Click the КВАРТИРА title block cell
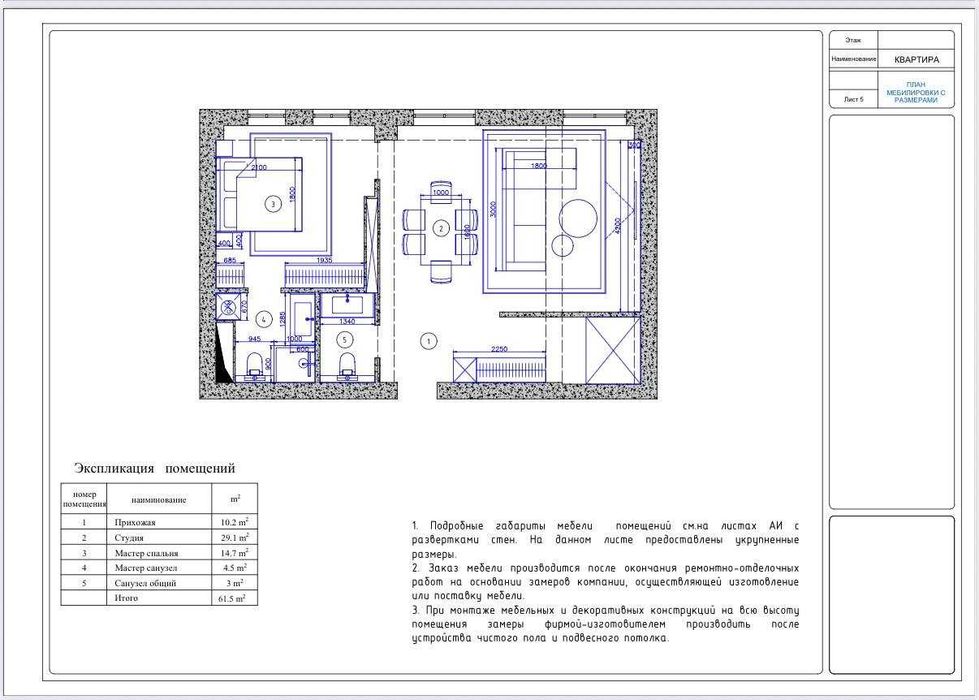This screenshot has height=700, width=979. (x=916, y=59)
